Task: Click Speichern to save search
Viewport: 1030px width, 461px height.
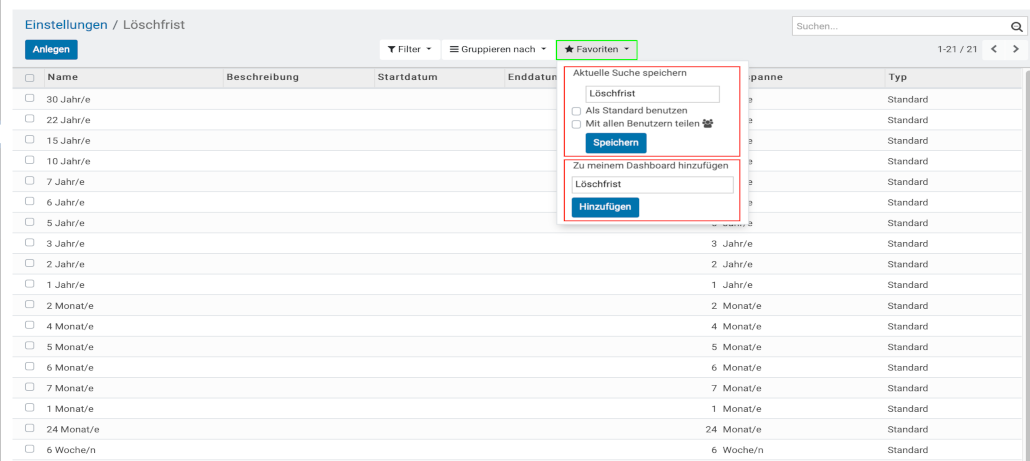Action: coord(602,143)
